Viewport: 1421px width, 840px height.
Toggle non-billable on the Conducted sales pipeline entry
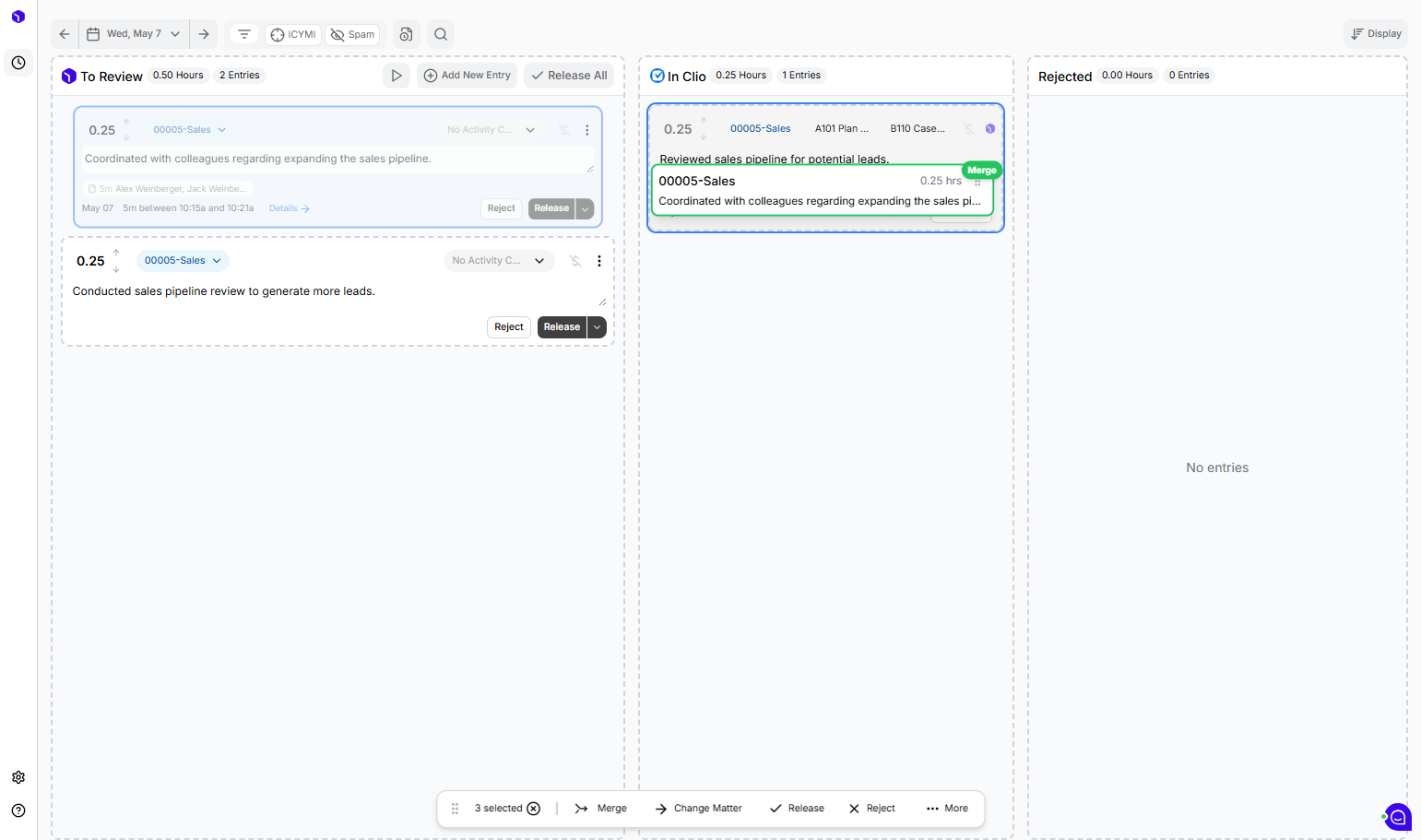coord(575,261)
